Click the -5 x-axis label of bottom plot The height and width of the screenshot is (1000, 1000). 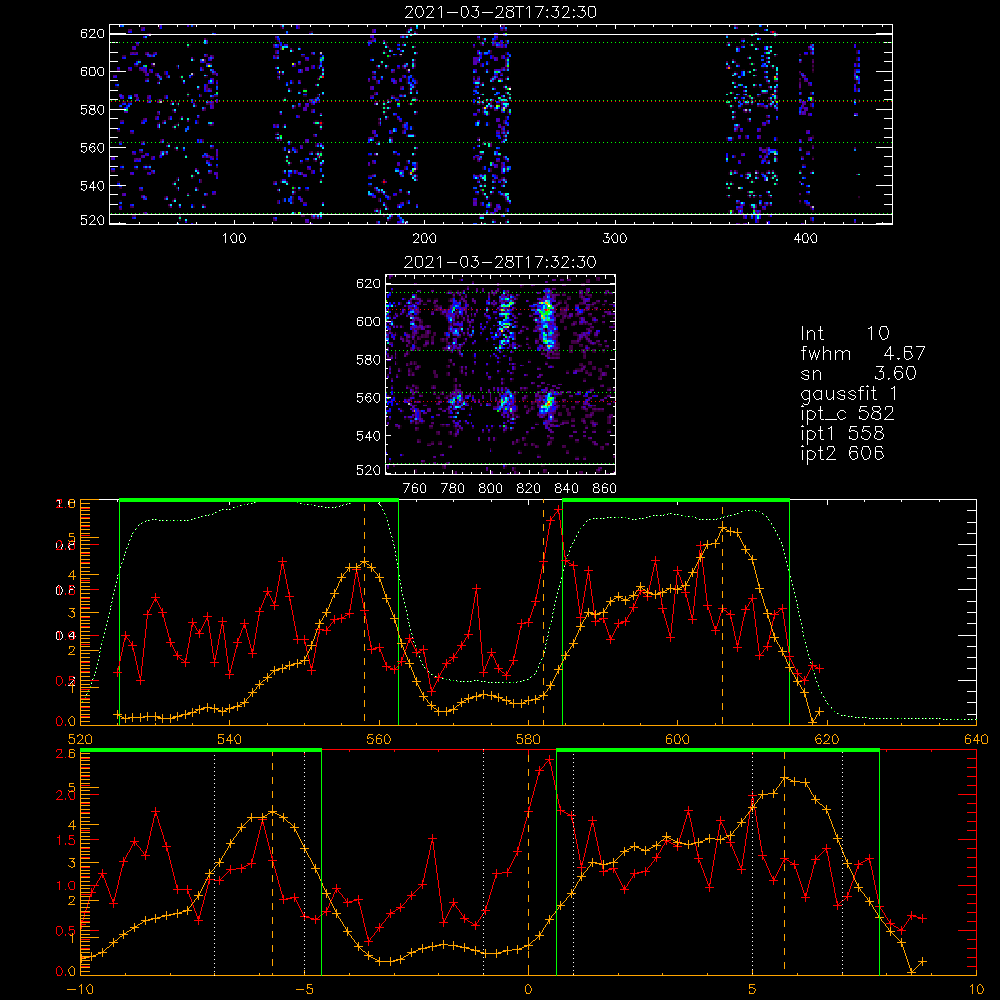click(304, 990)
